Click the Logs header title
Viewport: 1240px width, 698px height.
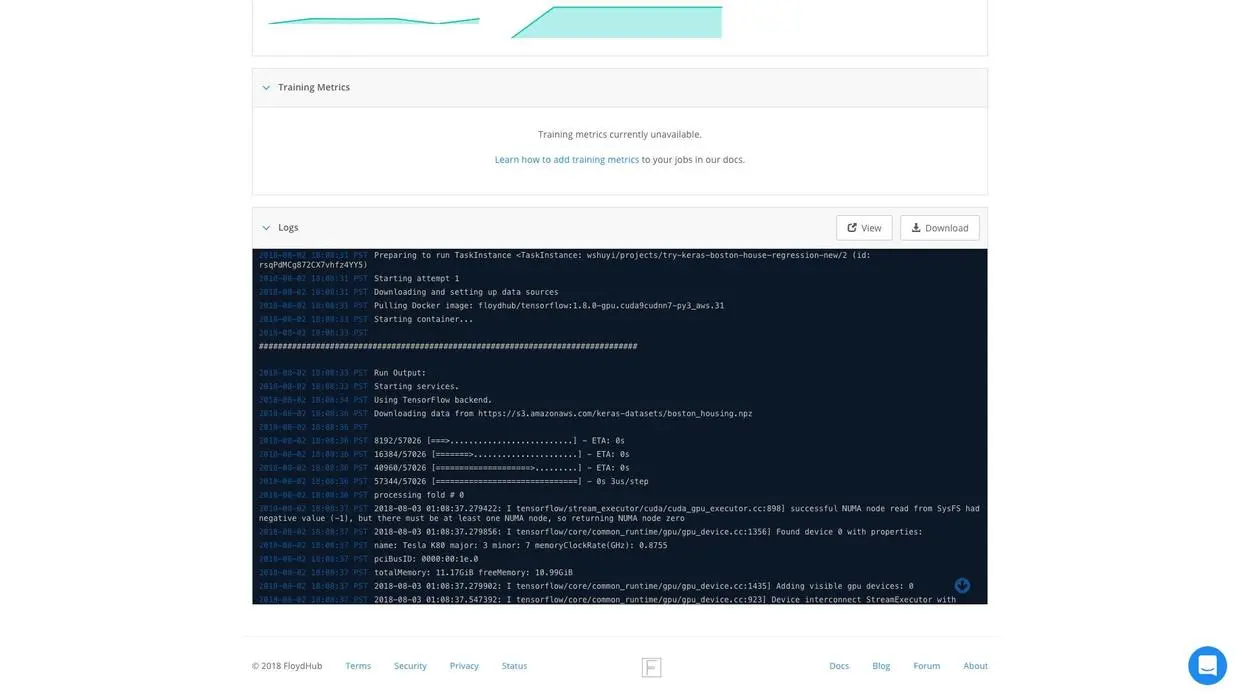point(288,228)
